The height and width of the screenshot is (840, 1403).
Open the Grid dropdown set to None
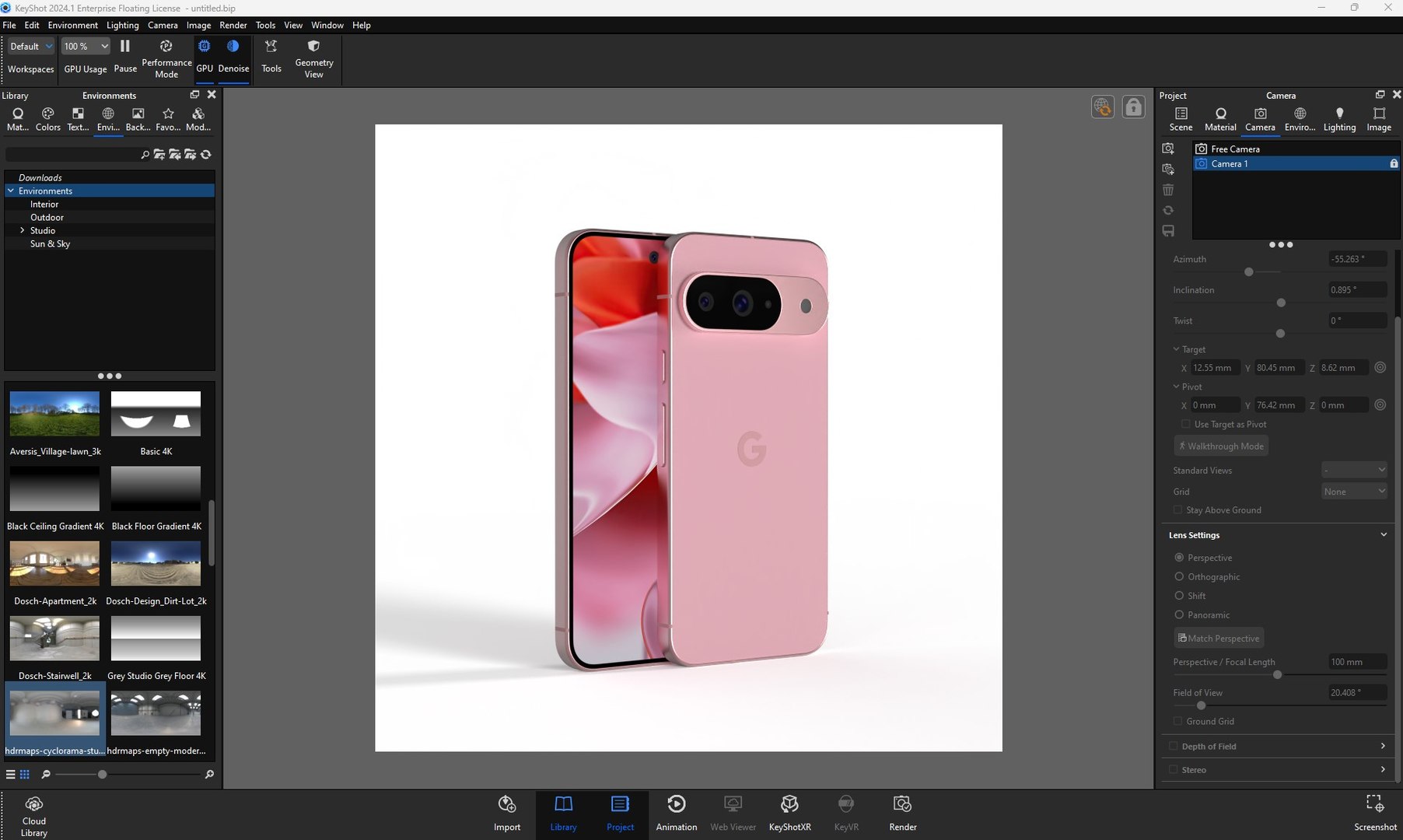tap(1354, 492)
